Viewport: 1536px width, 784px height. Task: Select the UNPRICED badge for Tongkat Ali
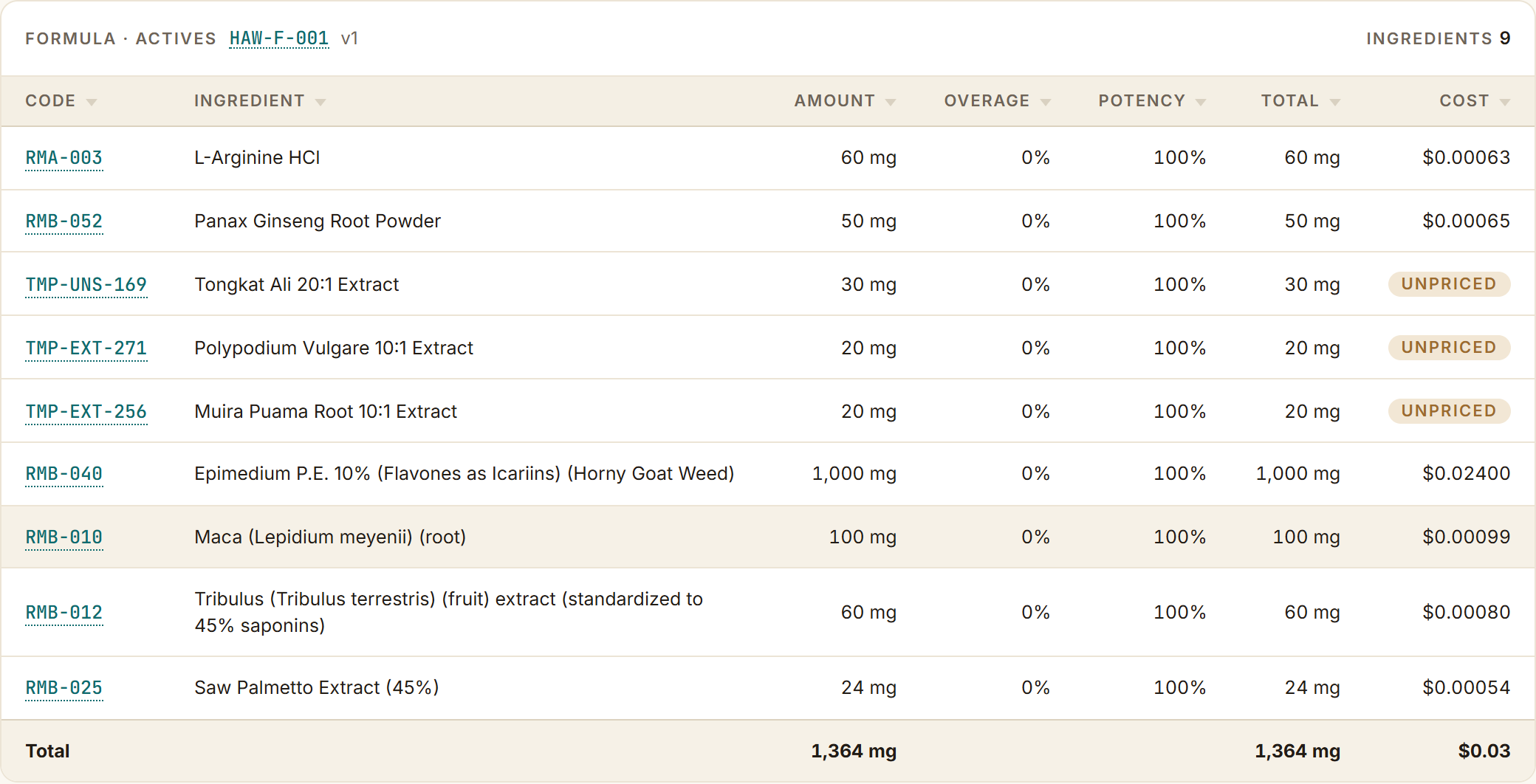[1449, 284]
